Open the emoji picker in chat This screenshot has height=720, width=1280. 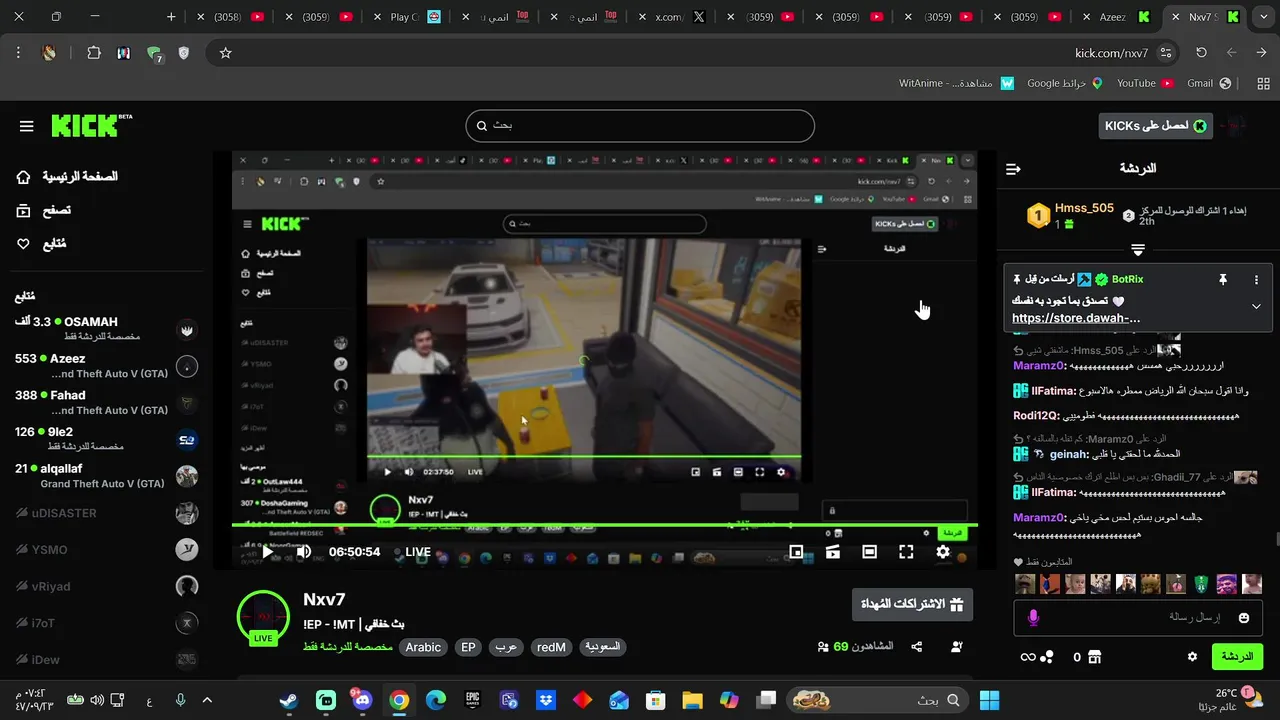pyautogui.click(x=1244, y=618)
